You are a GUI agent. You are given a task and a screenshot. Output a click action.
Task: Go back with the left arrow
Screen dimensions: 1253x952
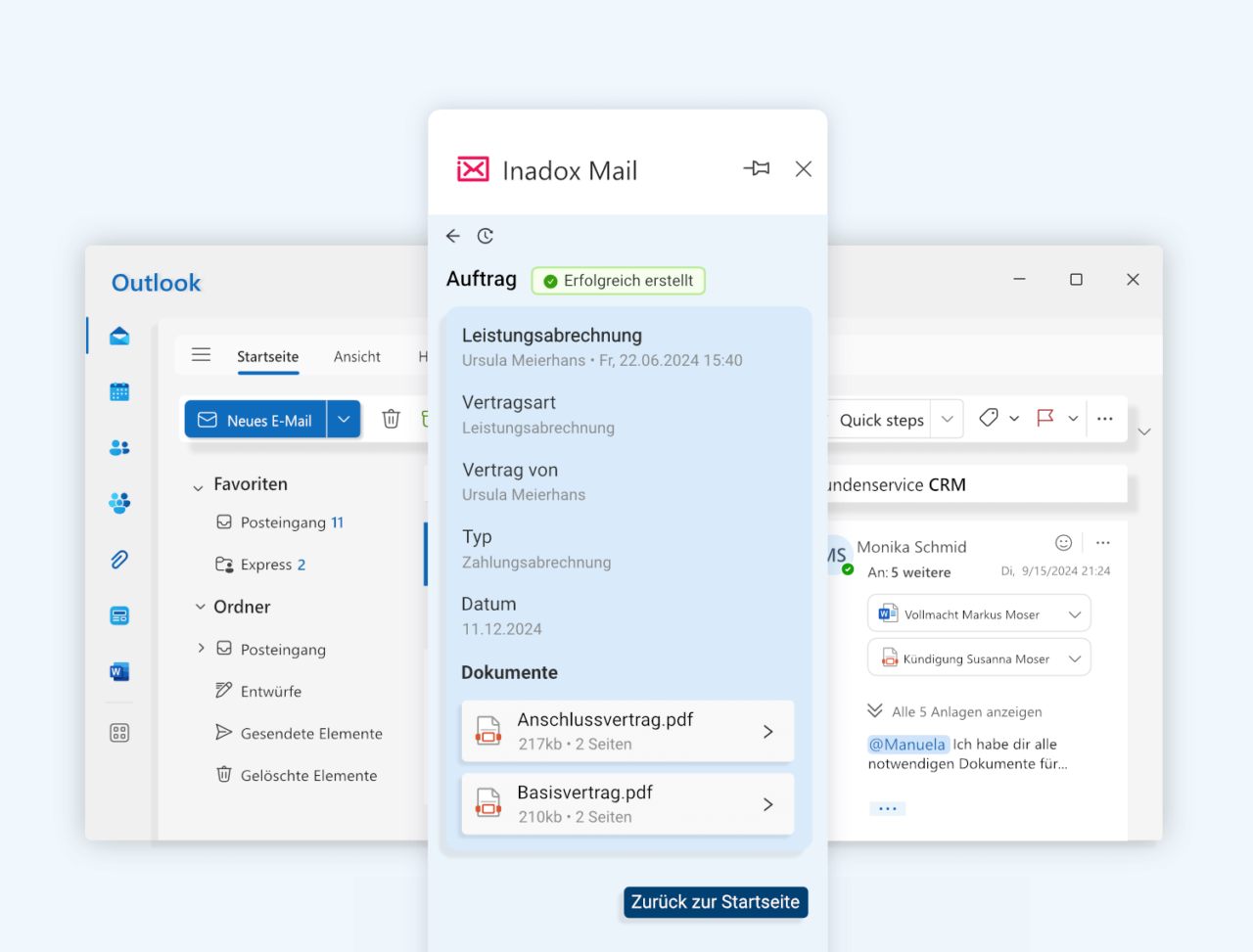[452, 236]
